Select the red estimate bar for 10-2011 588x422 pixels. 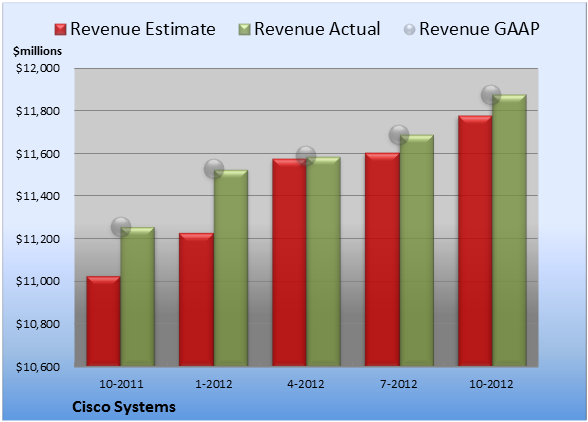pos(104,321)
